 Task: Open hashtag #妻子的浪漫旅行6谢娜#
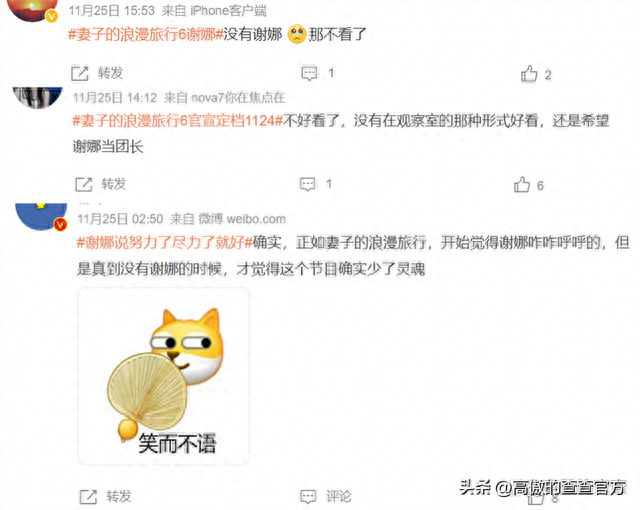(146, 34)
